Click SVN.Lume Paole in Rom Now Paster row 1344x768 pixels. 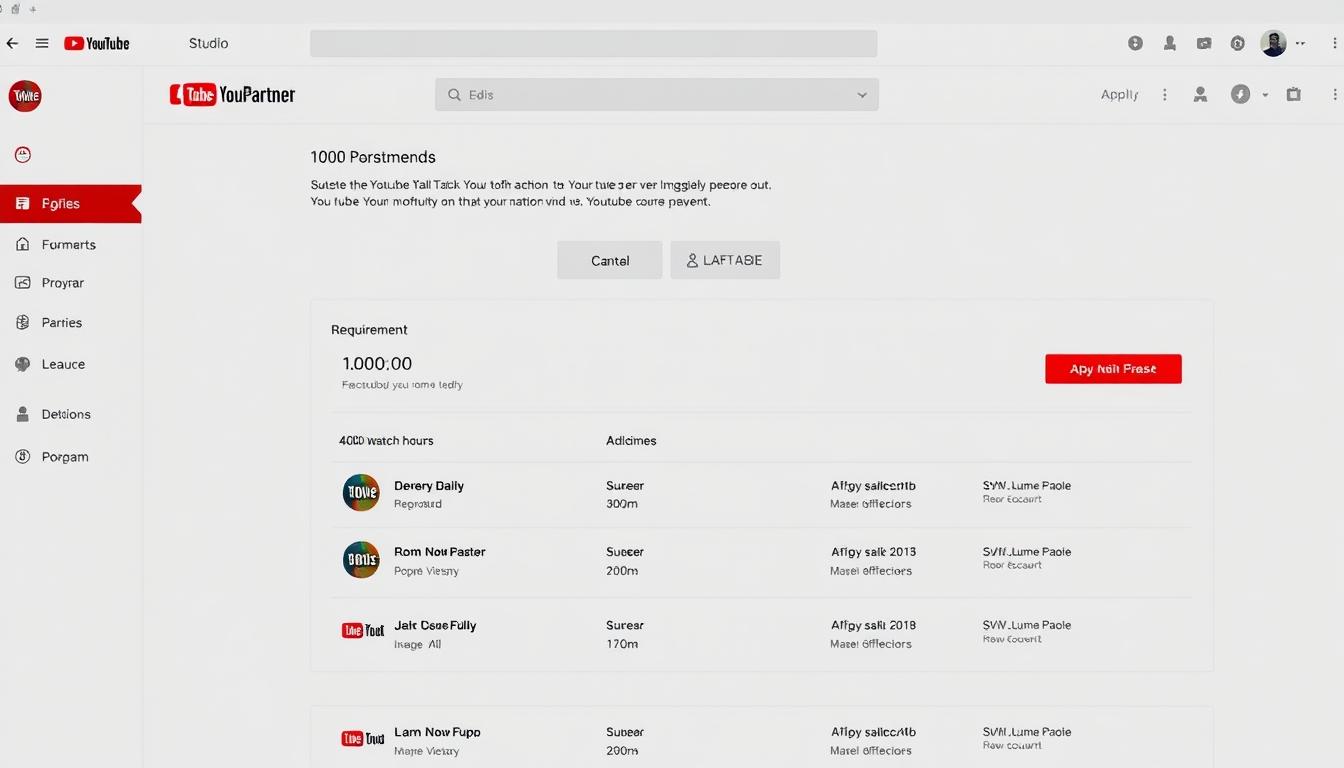click(x=1027, y=552)
